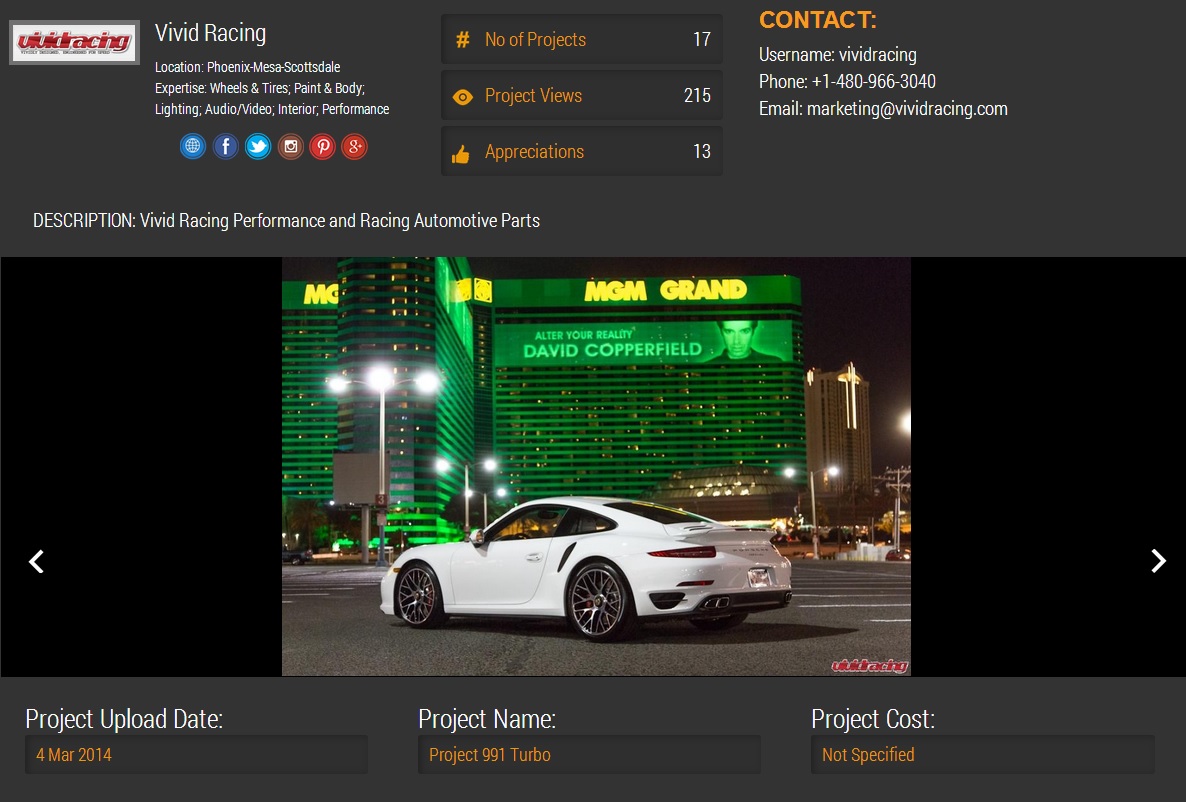Open Vivid Racing website via globe icon

coord(192,146)
